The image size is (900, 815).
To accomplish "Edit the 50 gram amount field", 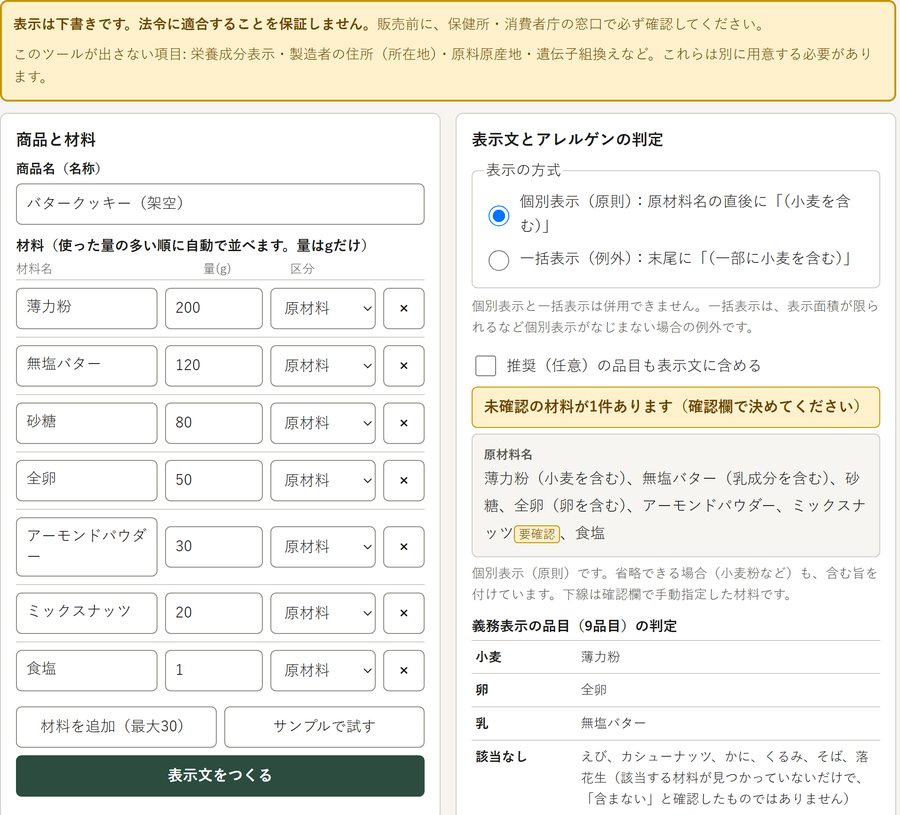I will click(214, 480).
